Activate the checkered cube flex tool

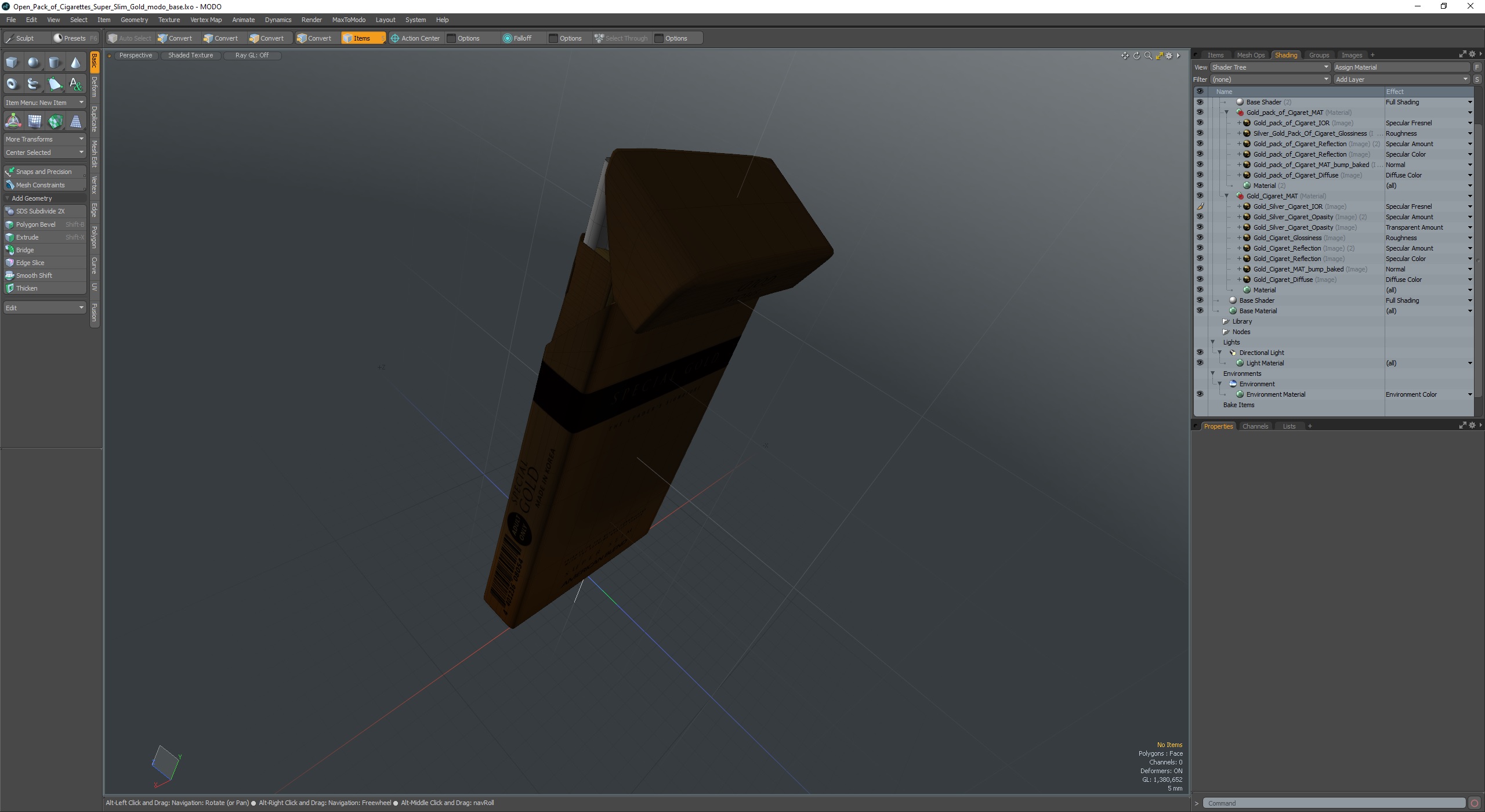pyautogui.click(x=55, y=121)
